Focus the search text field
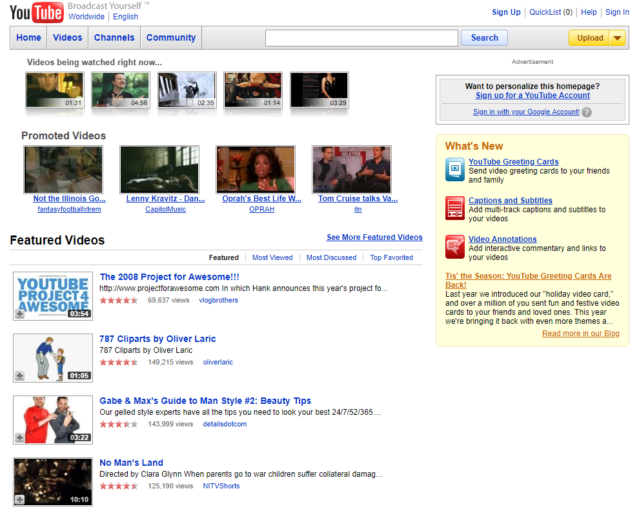 361,38
